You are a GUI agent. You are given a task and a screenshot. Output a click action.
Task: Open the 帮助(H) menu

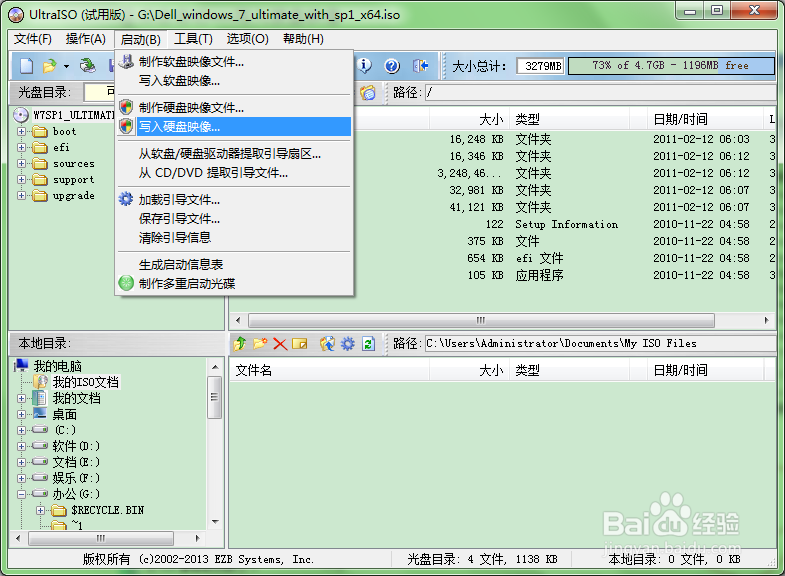[303, 39]
